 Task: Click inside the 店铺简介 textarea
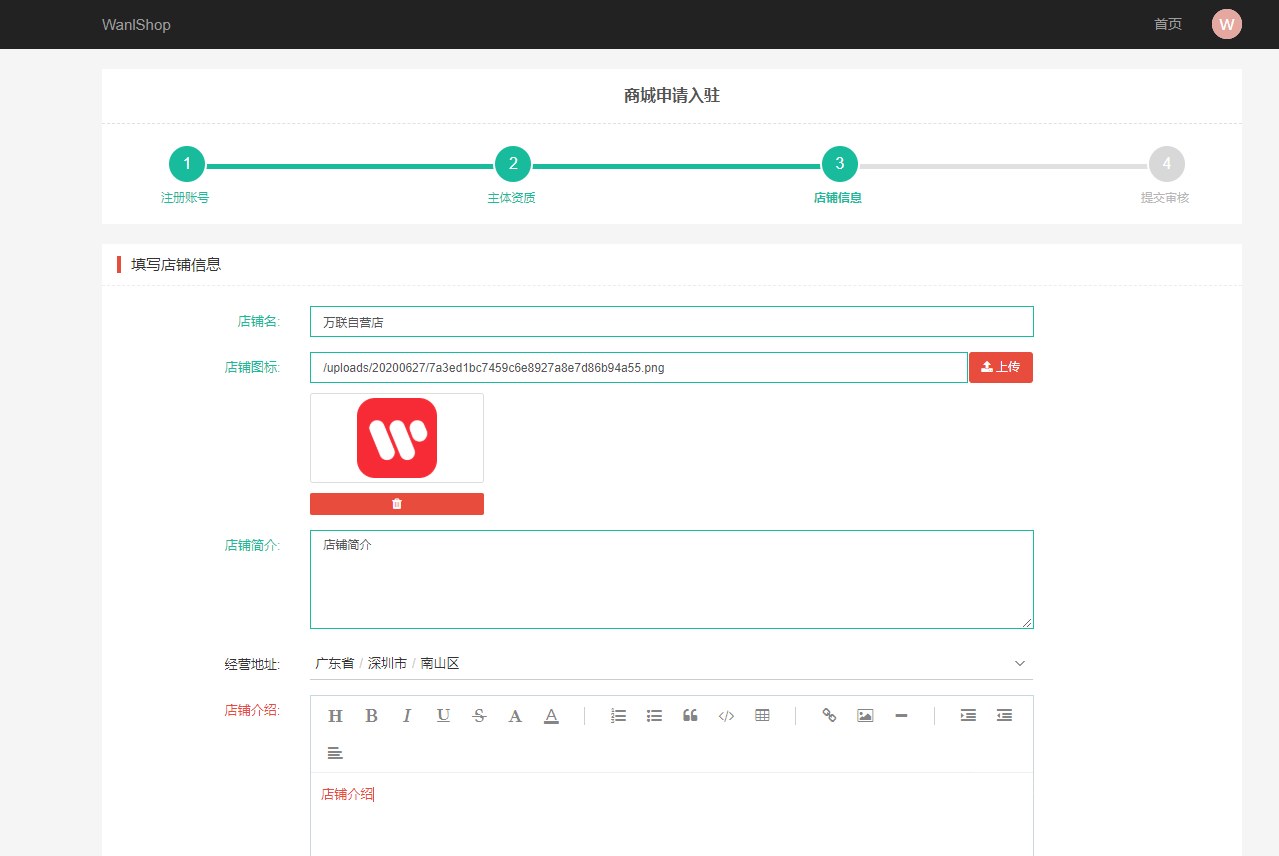671,579
